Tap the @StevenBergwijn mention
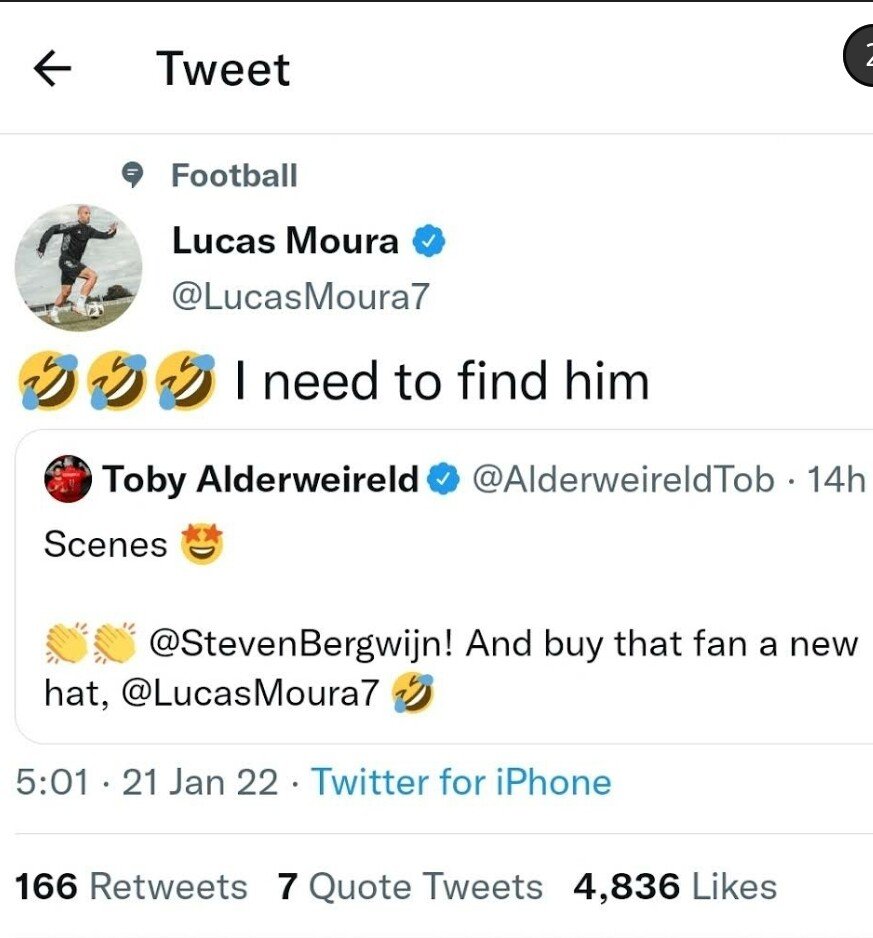The width and height of the screenshot is (873, 938). (301, 643)
